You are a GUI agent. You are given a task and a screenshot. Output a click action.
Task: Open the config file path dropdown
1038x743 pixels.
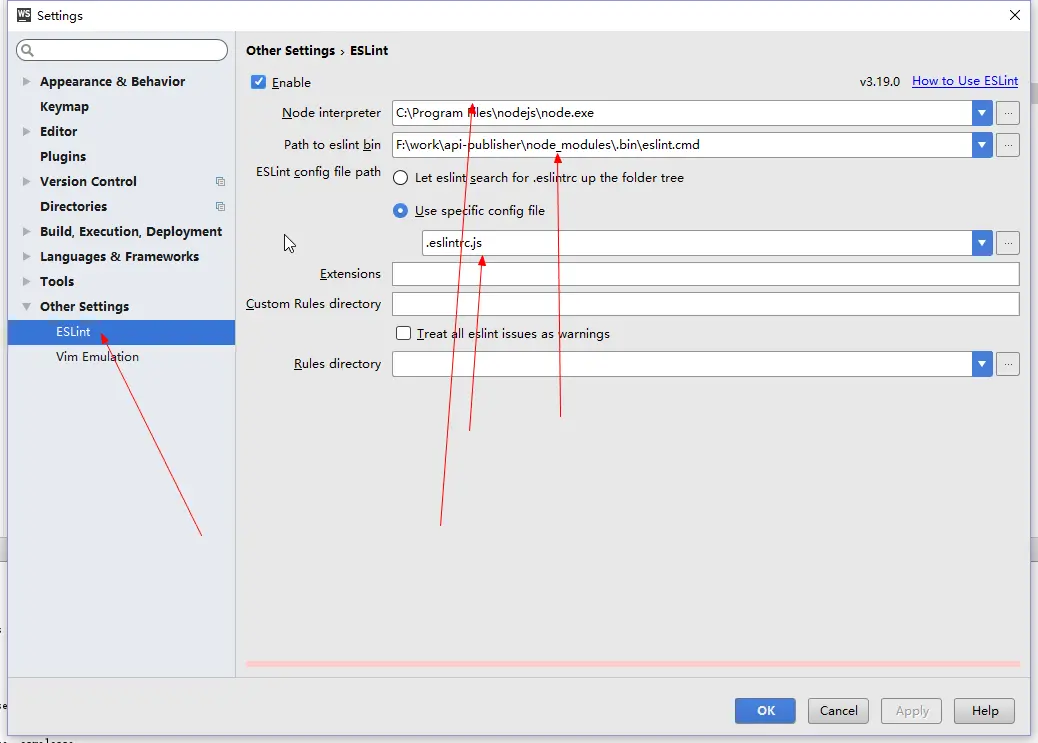click(982, 243)
